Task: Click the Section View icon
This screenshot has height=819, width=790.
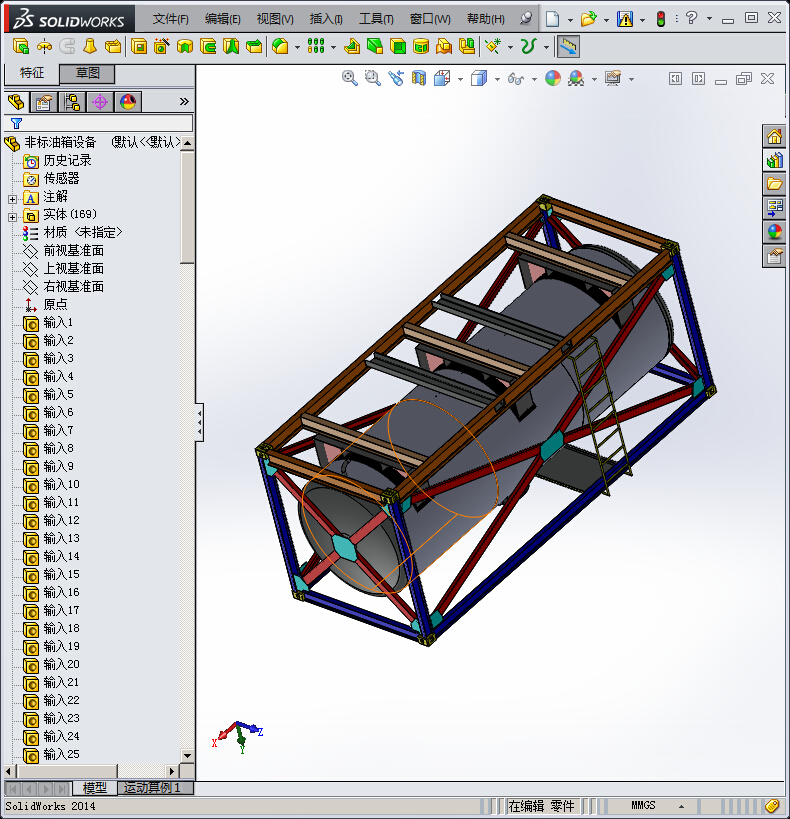Action: 419,78
